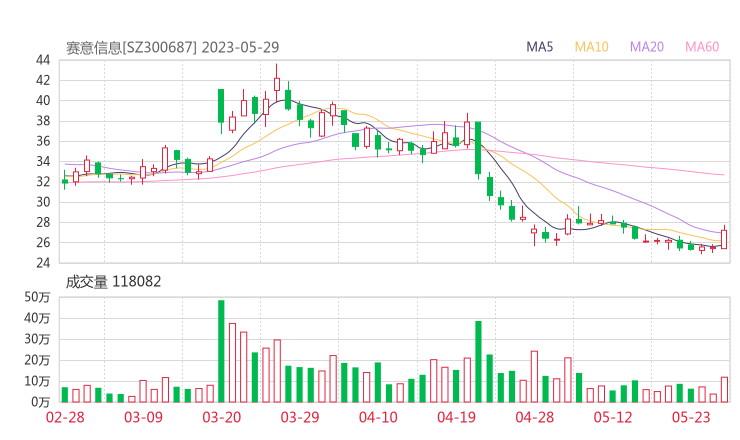Click the red candlestick peaking near 43
740x440 pixels.
[x=277, y=83]
